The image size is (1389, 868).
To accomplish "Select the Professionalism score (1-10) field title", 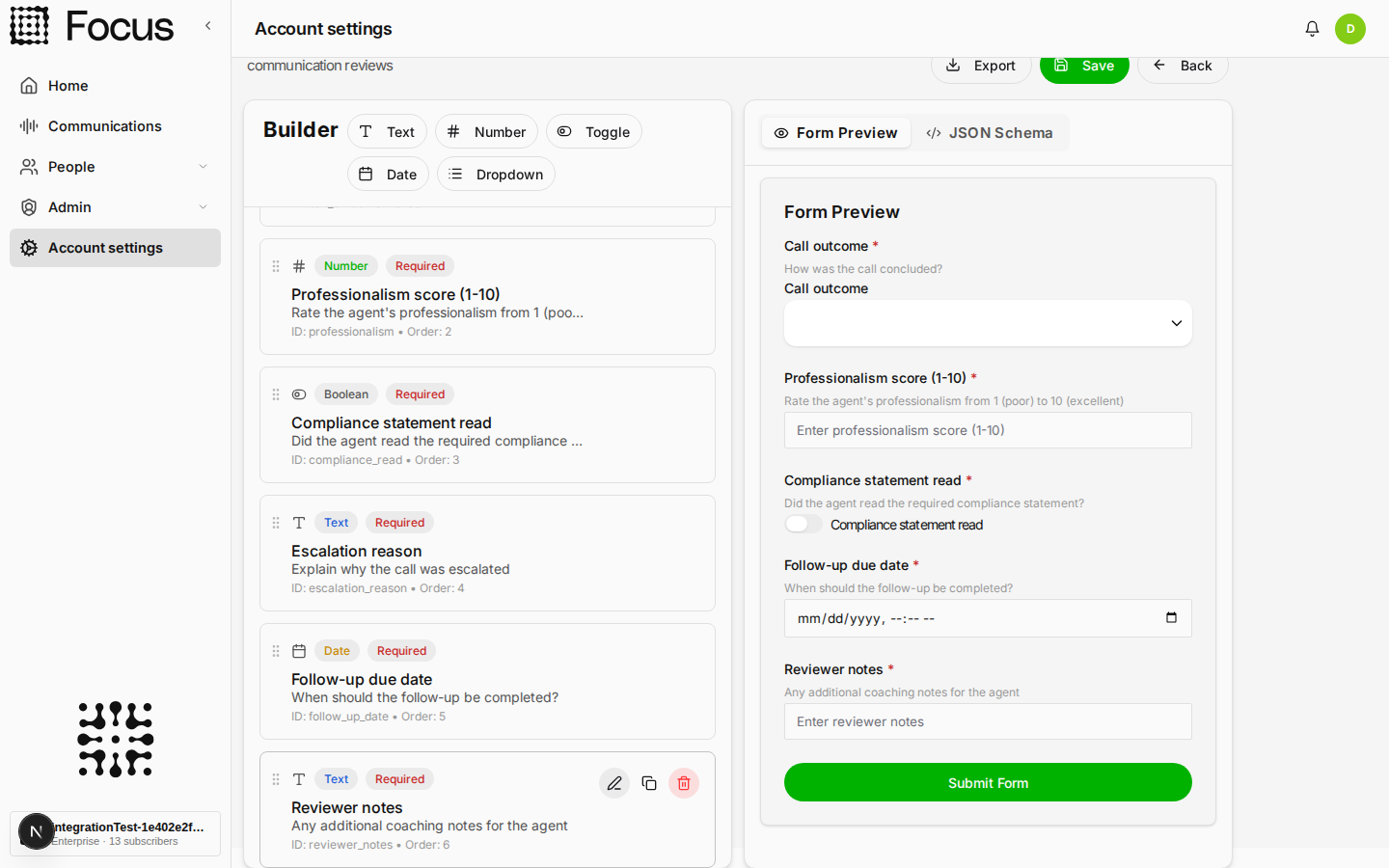I will click(x=395, y=294).
